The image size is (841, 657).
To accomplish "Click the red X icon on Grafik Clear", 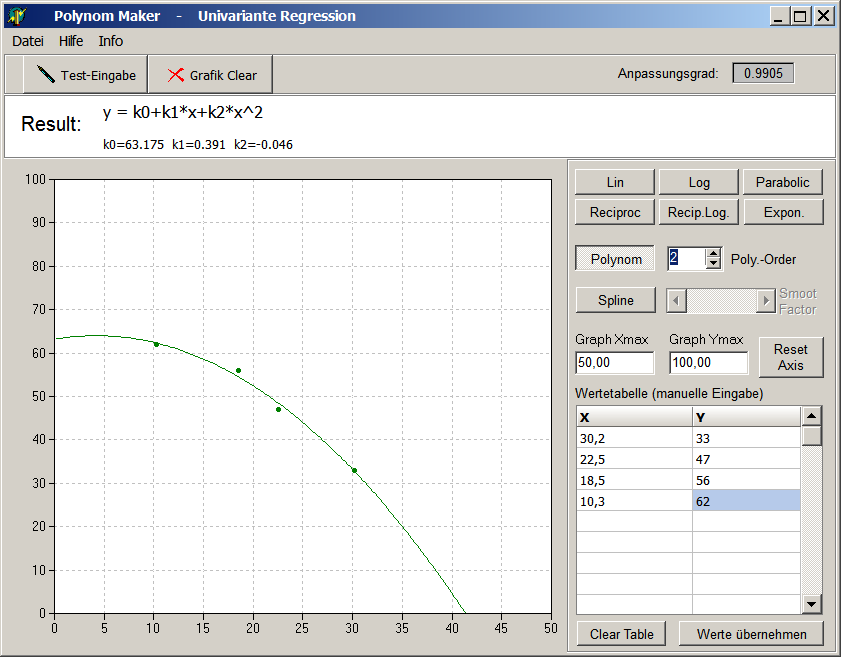I will pyautogui.click(x=175, y=75).
